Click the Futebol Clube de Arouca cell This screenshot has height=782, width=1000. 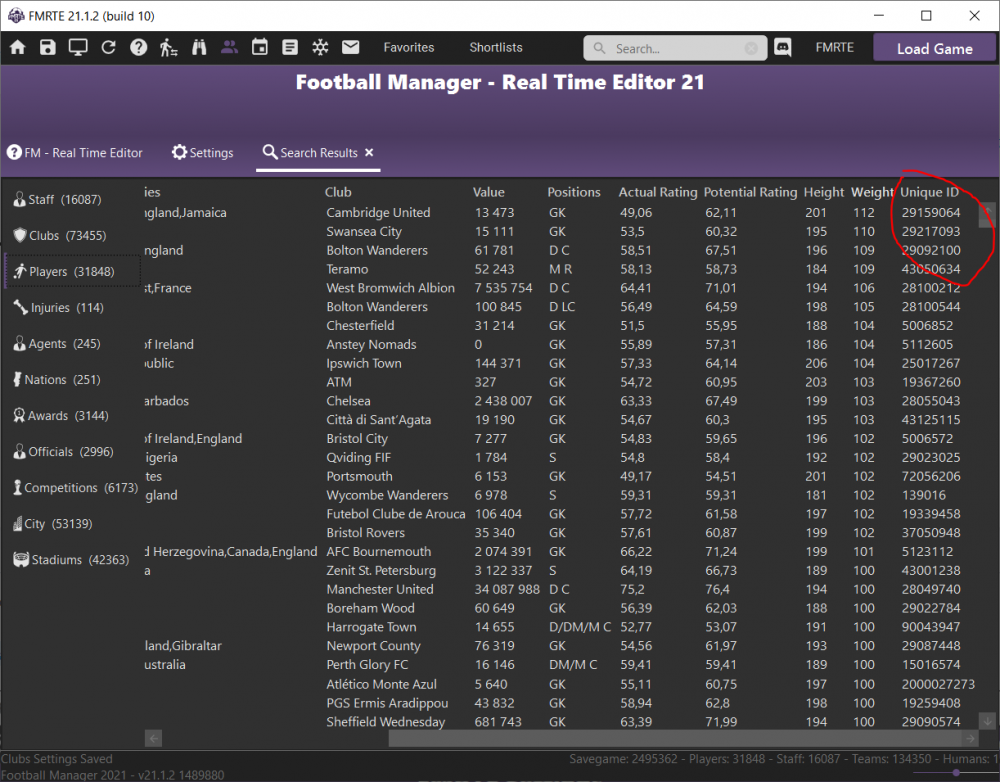396,514
